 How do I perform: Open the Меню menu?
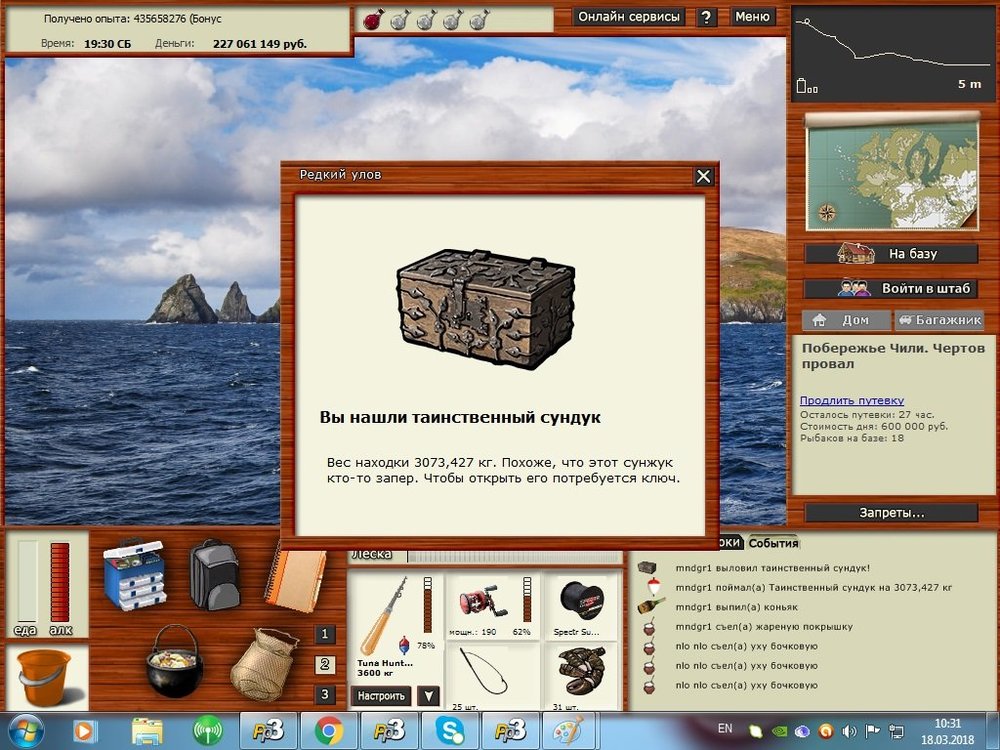tap(752, 17)
